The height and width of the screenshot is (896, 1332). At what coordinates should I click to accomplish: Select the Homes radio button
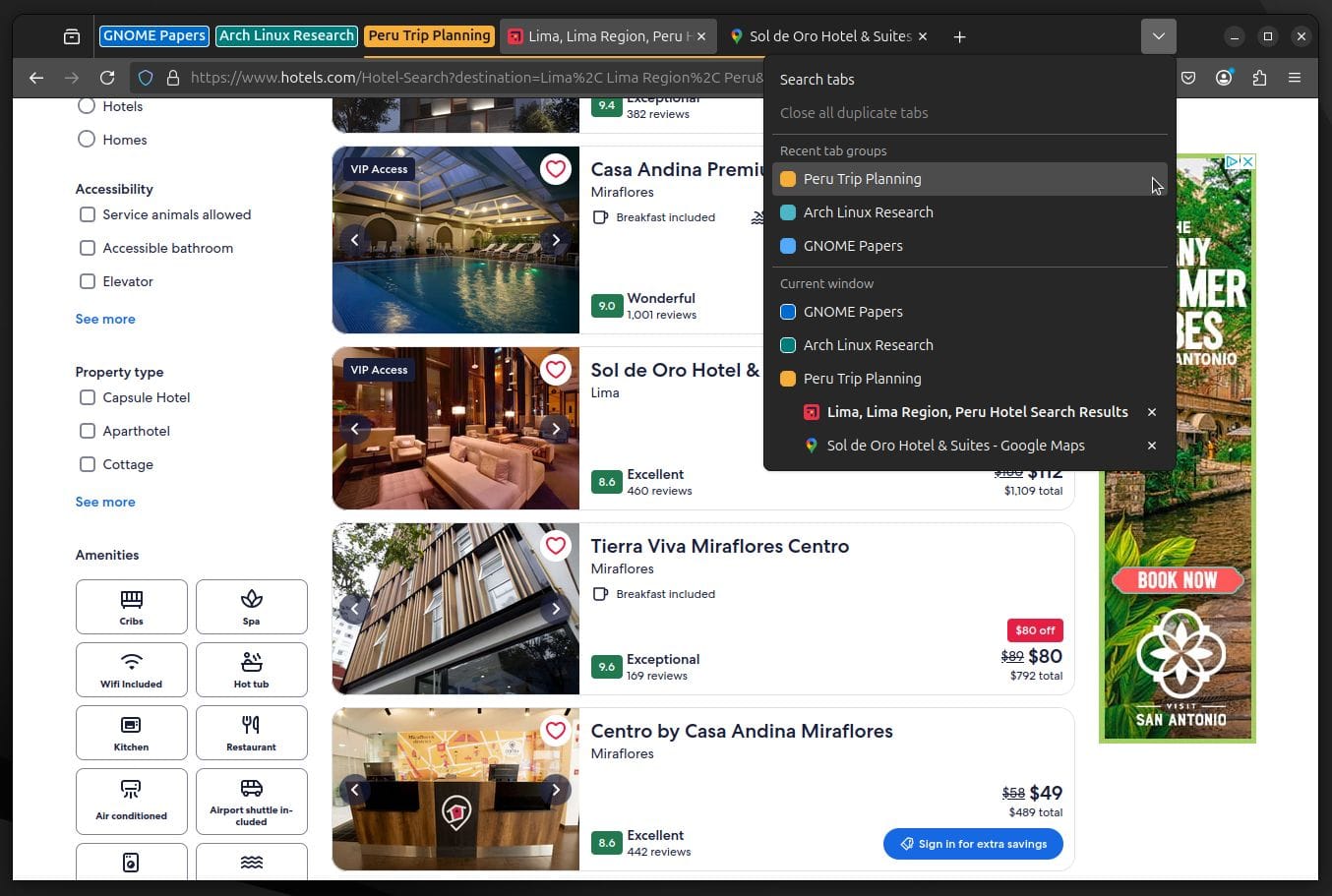click(x=87, y=140)
